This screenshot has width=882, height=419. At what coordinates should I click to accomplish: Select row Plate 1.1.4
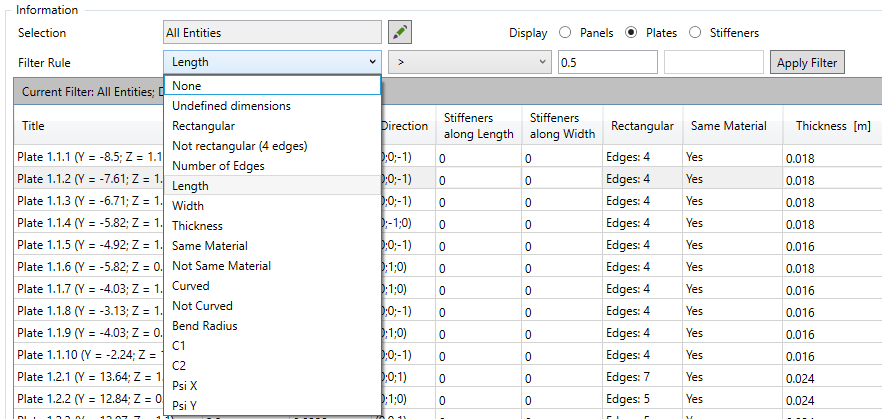click(89, 223)
